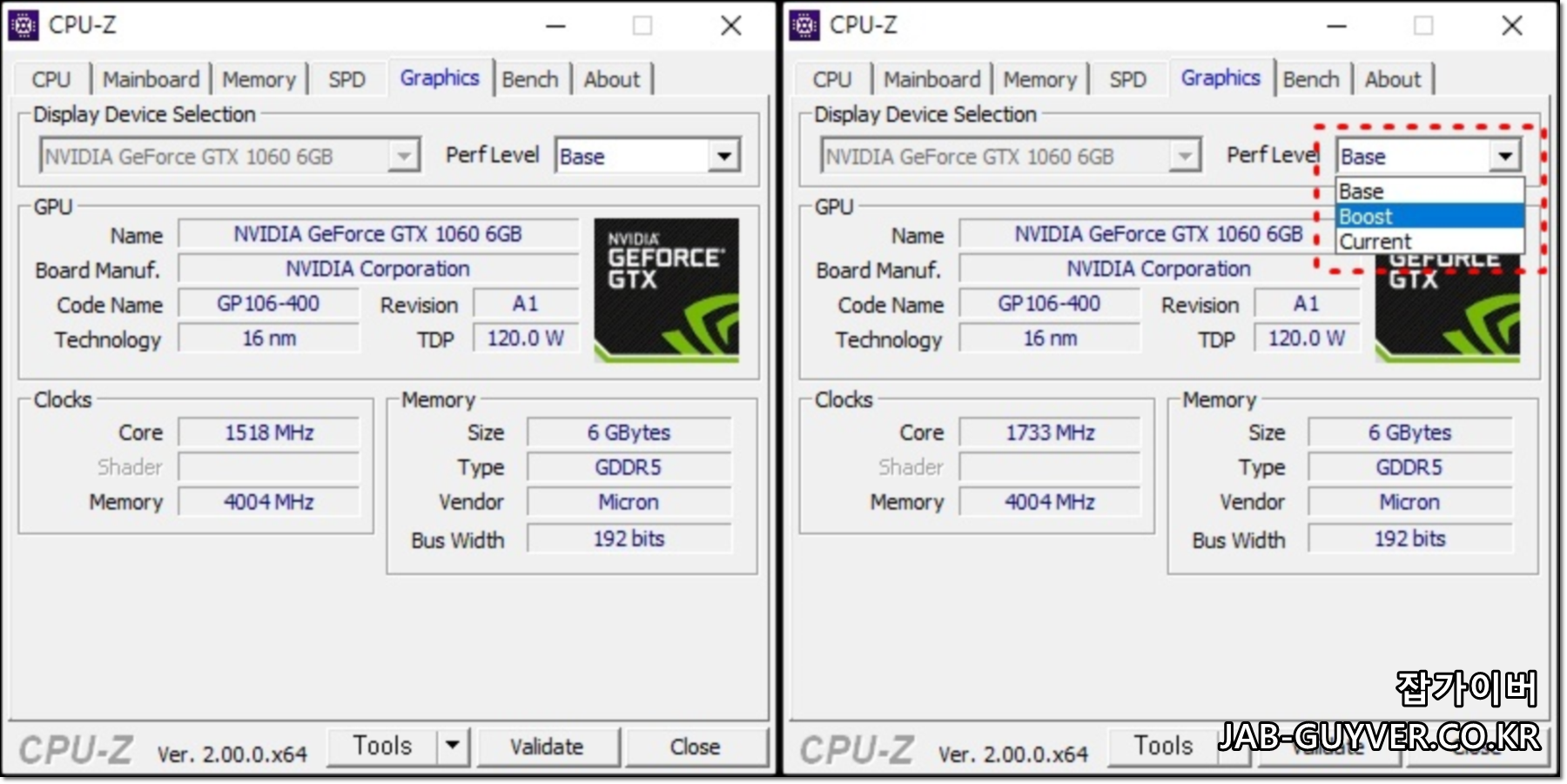The image size is (1567, 784).
Task: Switch to Memory tab in right window
Action: pos(1040,79)
